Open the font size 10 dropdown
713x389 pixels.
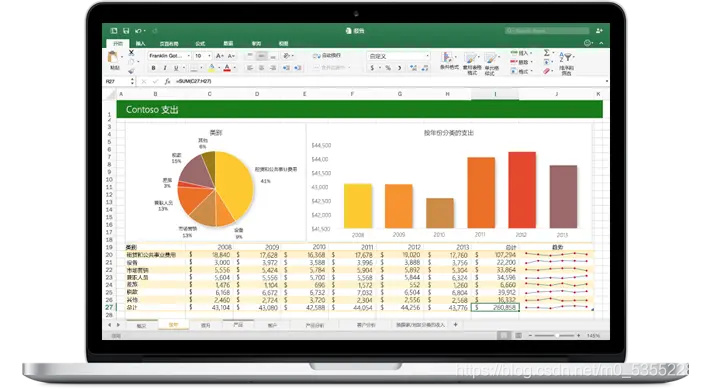click(x=202, y=56)
